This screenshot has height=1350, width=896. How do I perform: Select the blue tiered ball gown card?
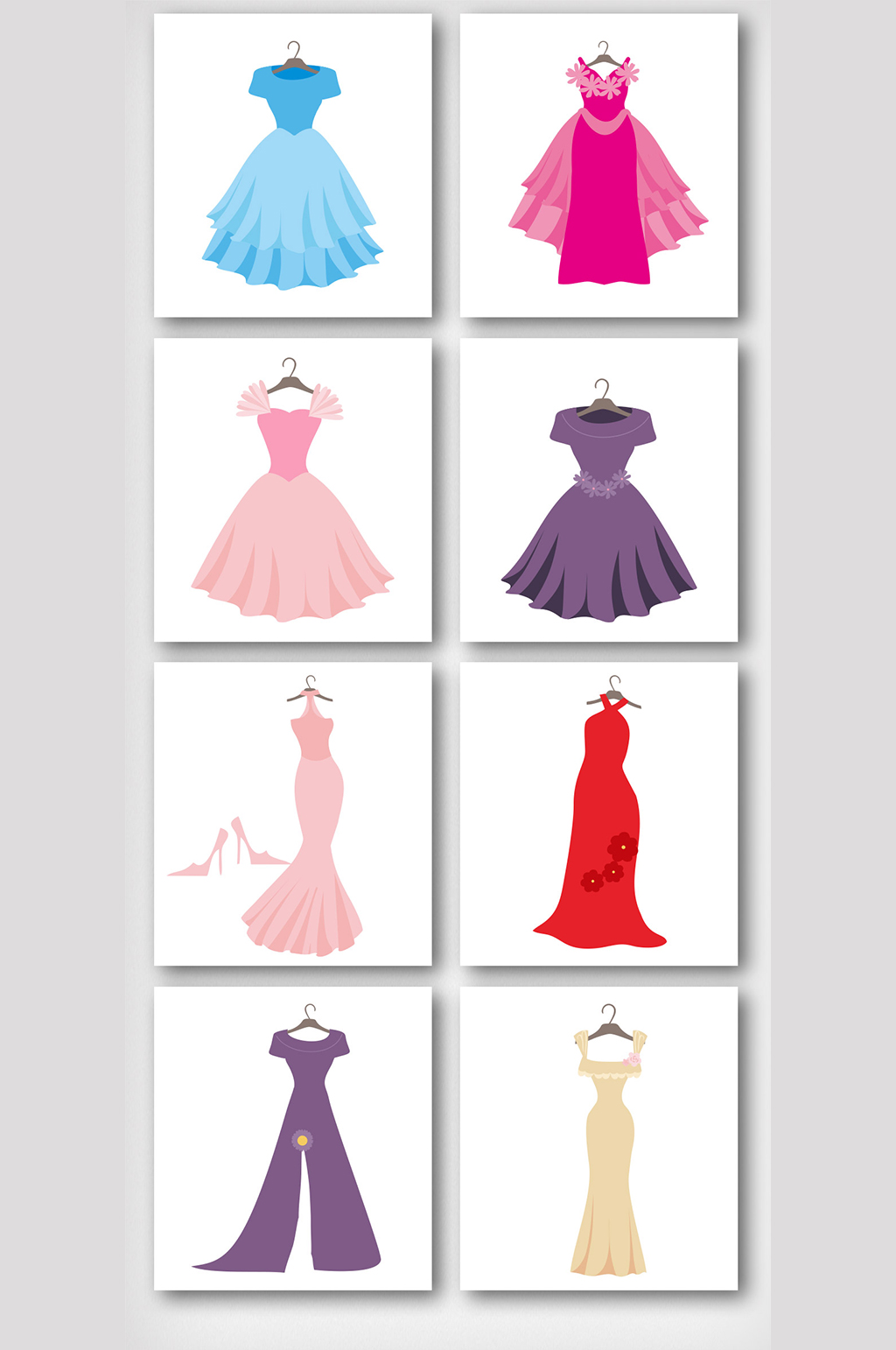pyautogui.click(x=293, y=165)
